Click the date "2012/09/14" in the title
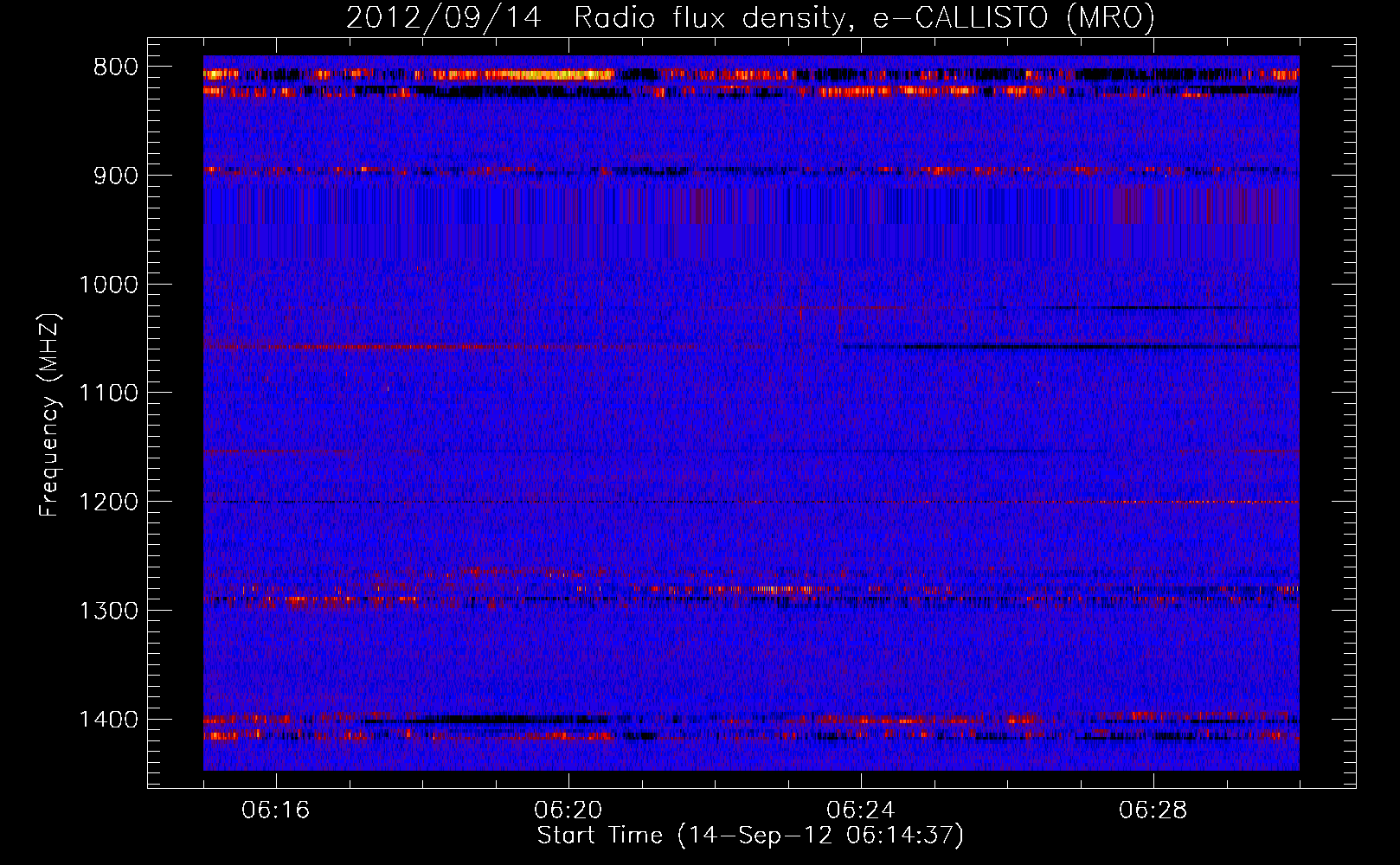Screen dimensions: 1400x865 point(444,17)
